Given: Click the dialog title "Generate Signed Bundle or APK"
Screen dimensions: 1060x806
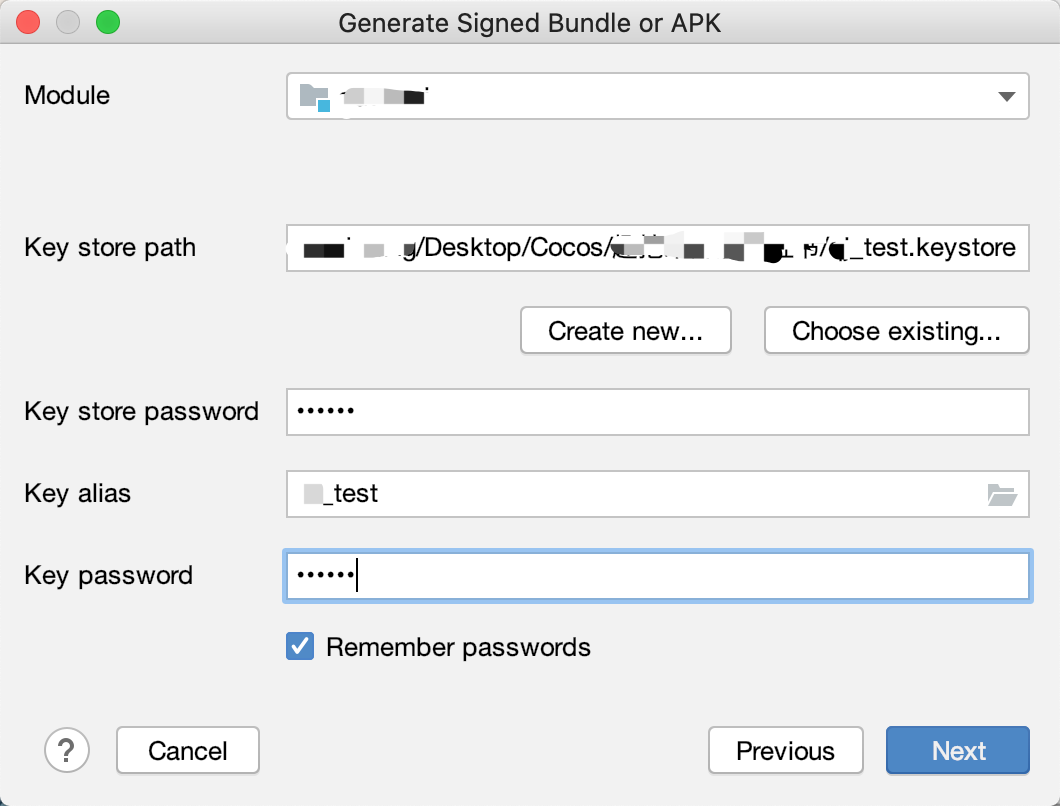Looking at the screenshot, I should 530,23.
